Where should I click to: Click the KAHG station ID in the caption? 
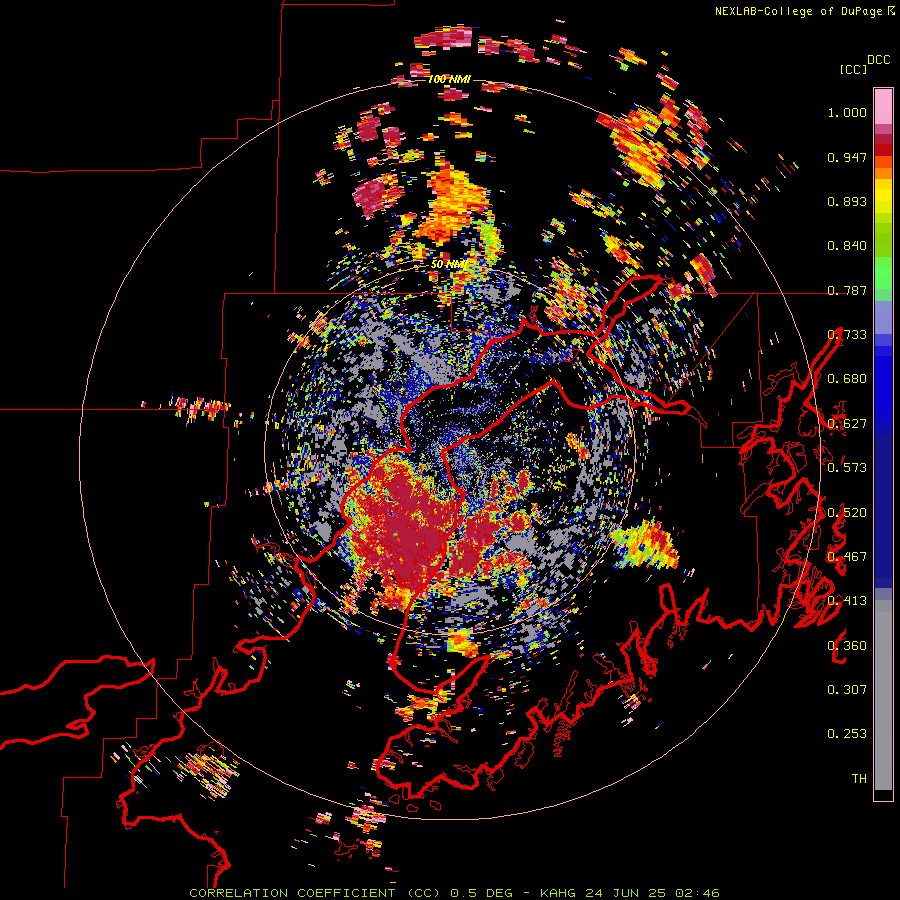(560, 893)
